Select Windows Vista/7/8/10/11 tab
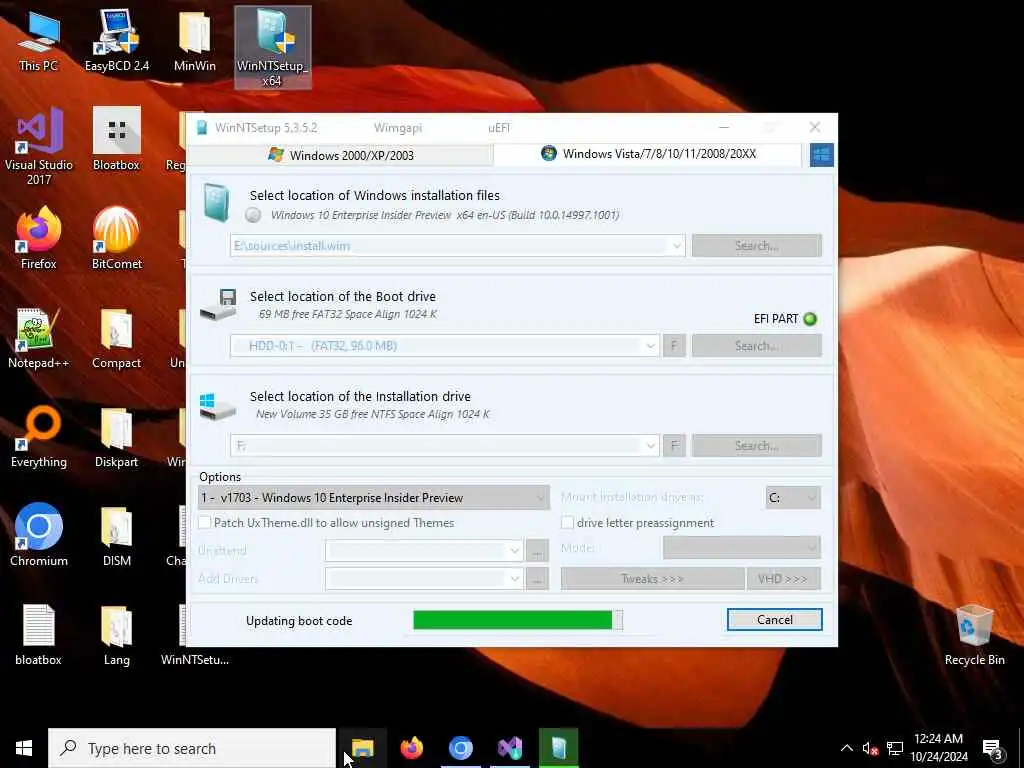The image size is (1024, 768). point(648,154)
